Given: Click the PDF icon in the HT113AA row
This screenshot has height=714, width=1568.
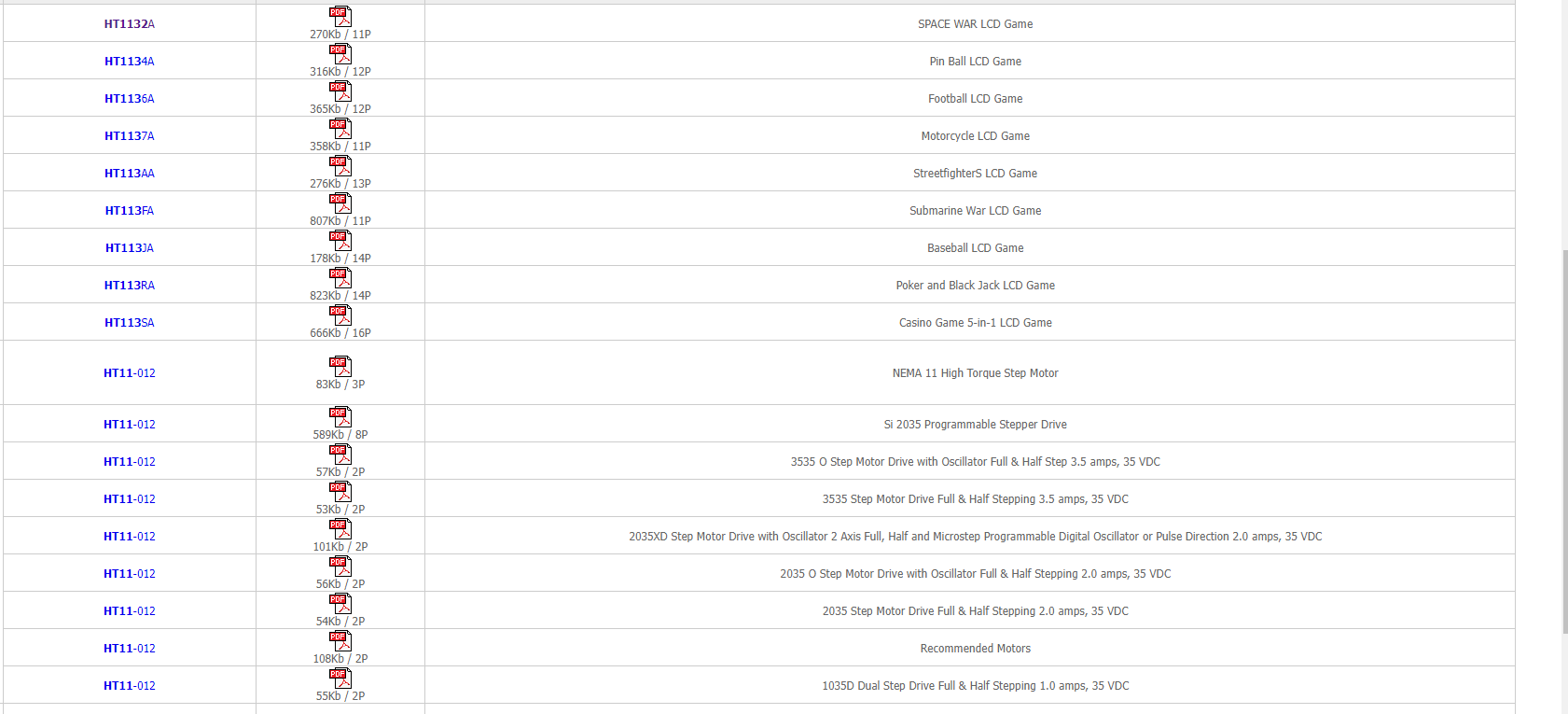Looking at the screenshot, I should (x=340, y=166).
